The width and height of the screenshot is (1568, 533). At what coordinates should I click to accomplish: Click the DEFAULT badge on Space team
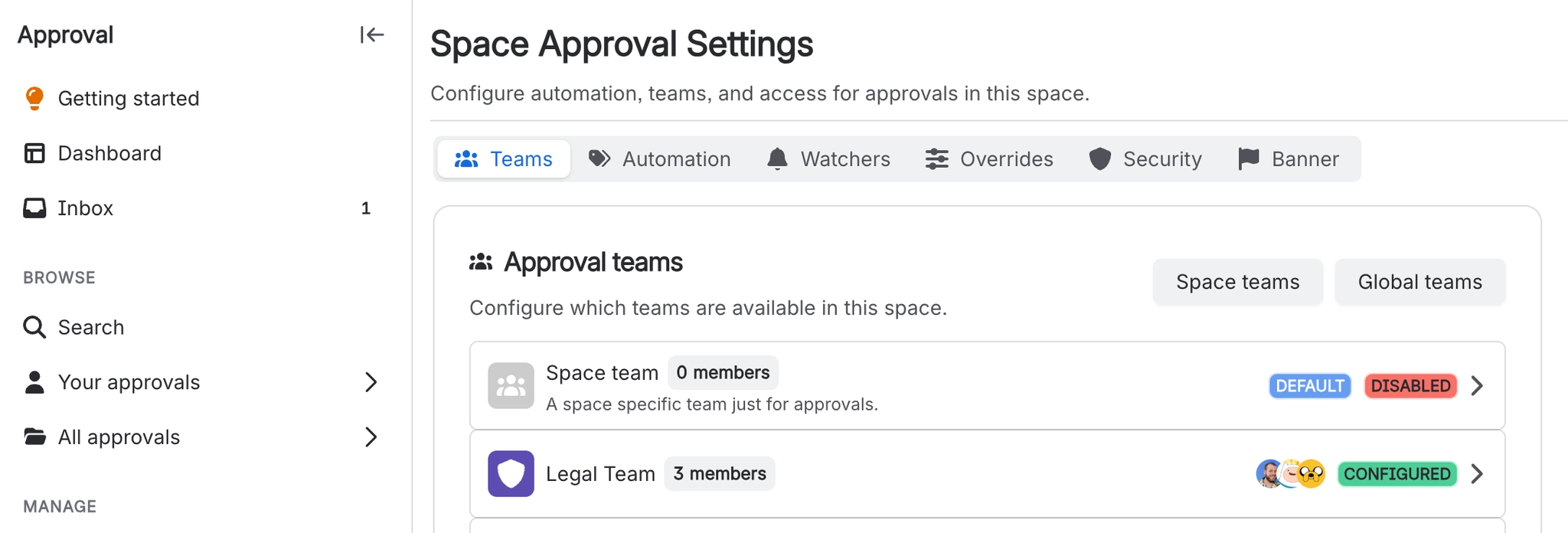pyautogui.click(x=1310, y=385)
